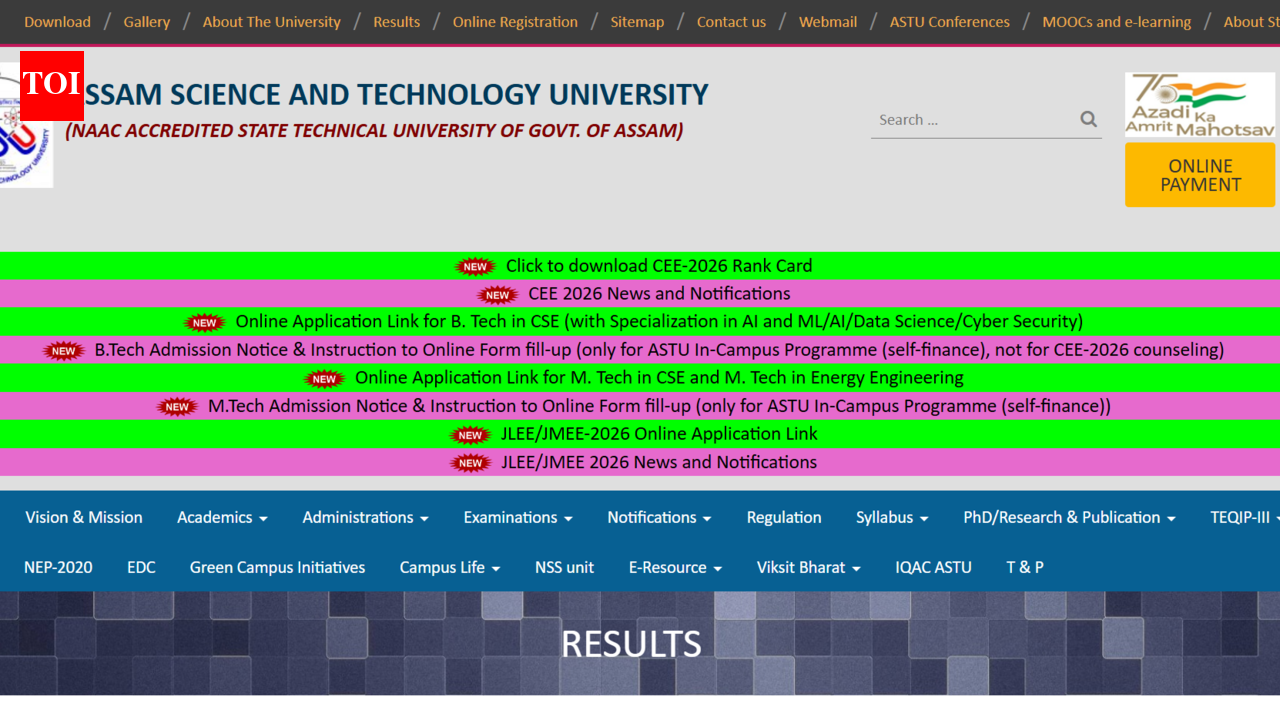This screenshot has height=720, width=1280.
Task: Click NEW badge beside B.Tech Admission Notice
Action: coord(64,350)
